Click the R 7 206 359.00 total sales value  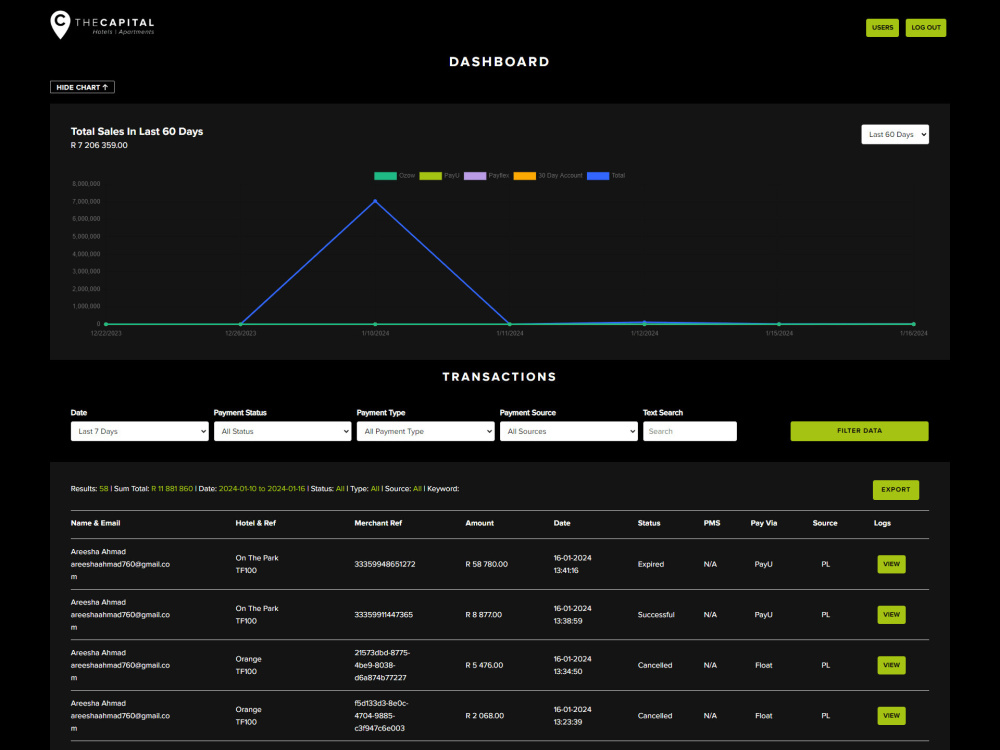[99, 145]
